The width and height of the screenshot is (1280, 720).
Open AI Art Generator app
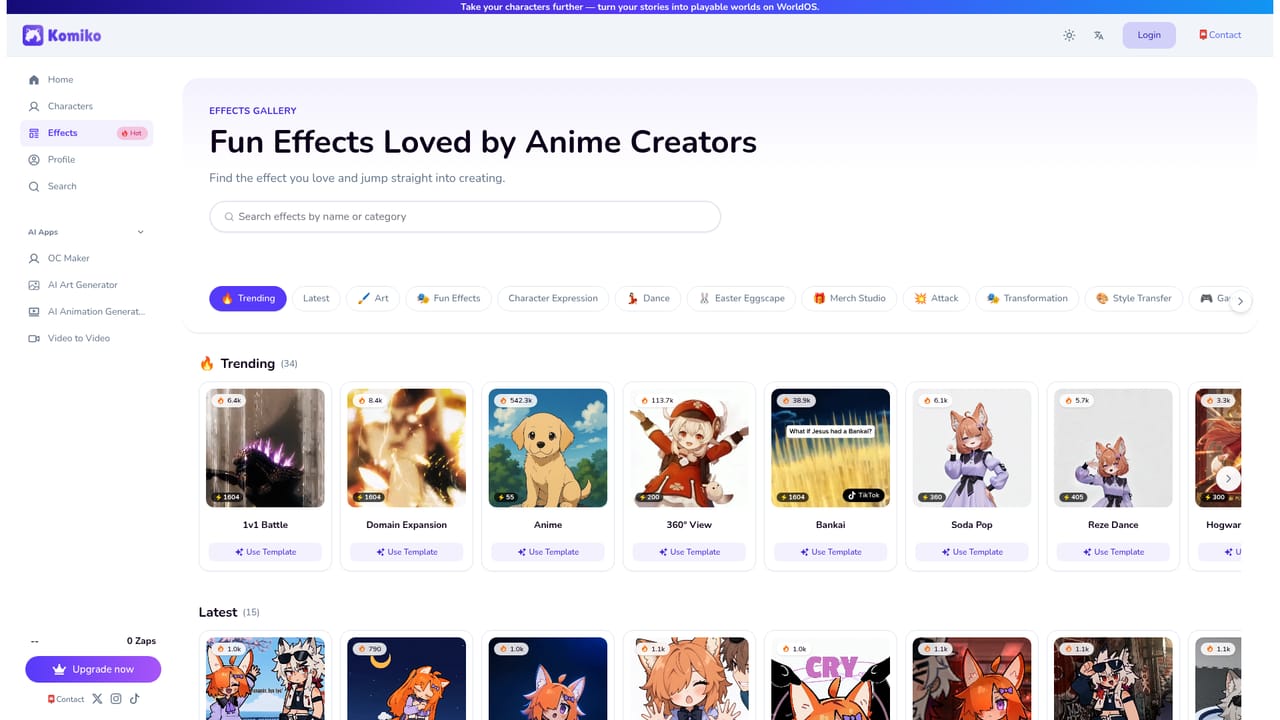pos(86,285)
